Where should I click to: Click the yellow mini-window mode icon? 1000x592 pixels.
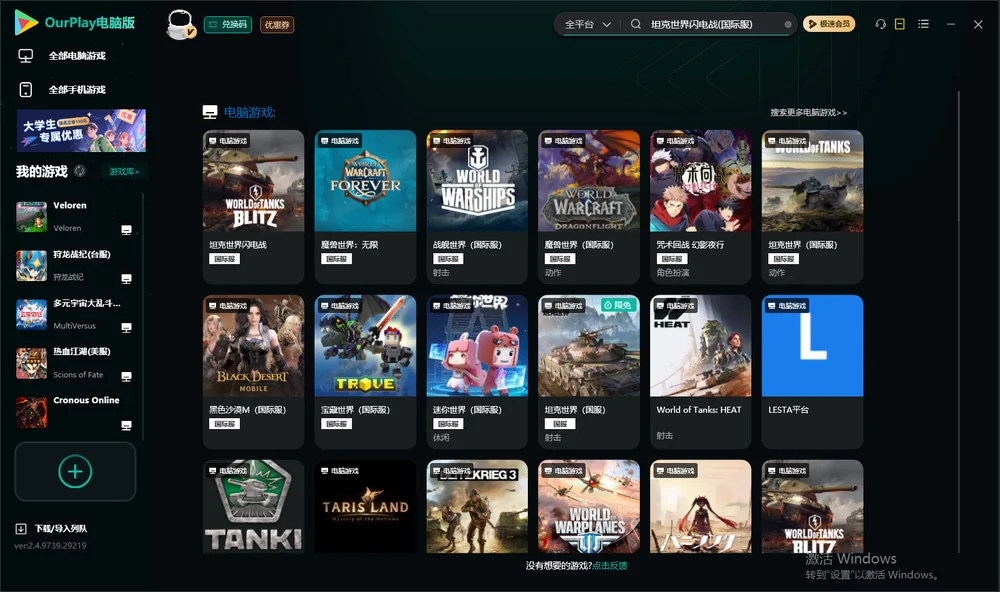[900, 24]
